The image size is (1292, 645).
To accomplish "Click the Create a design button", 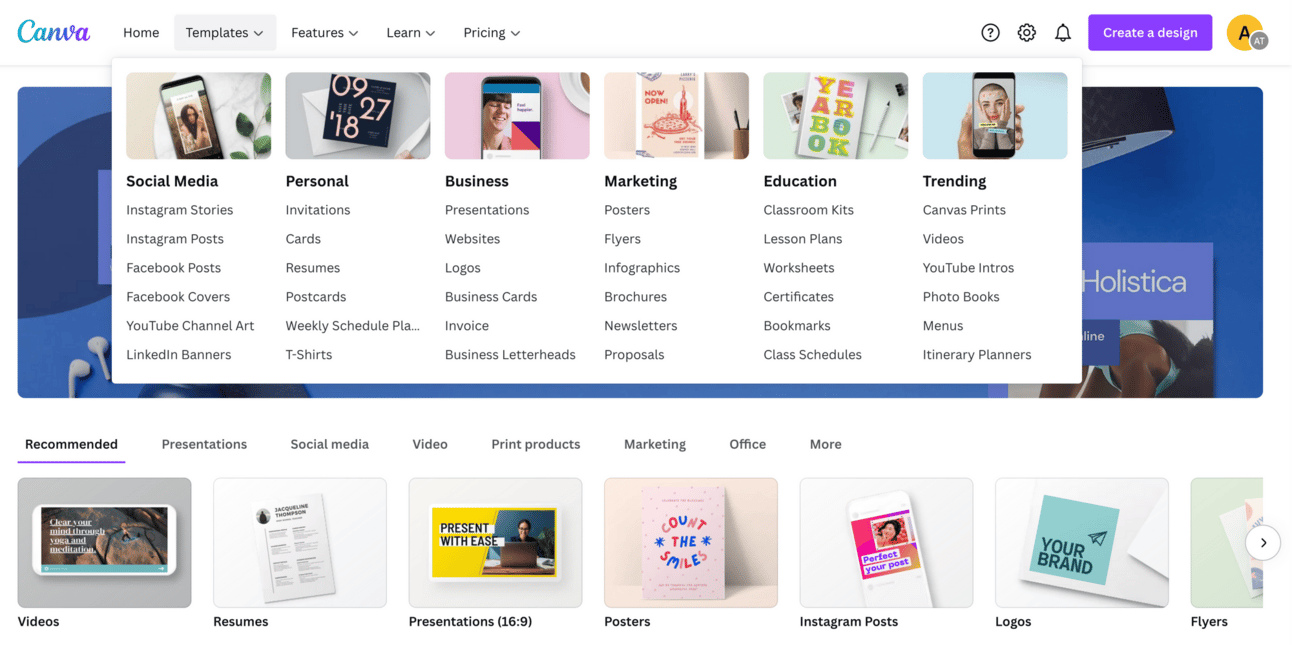I will (x=1150, y=33).
